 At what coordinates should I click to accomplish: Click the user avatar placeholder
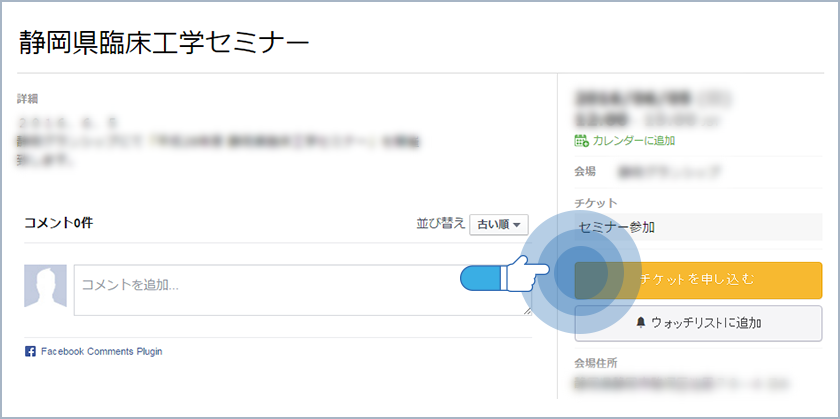coord(46,286)
